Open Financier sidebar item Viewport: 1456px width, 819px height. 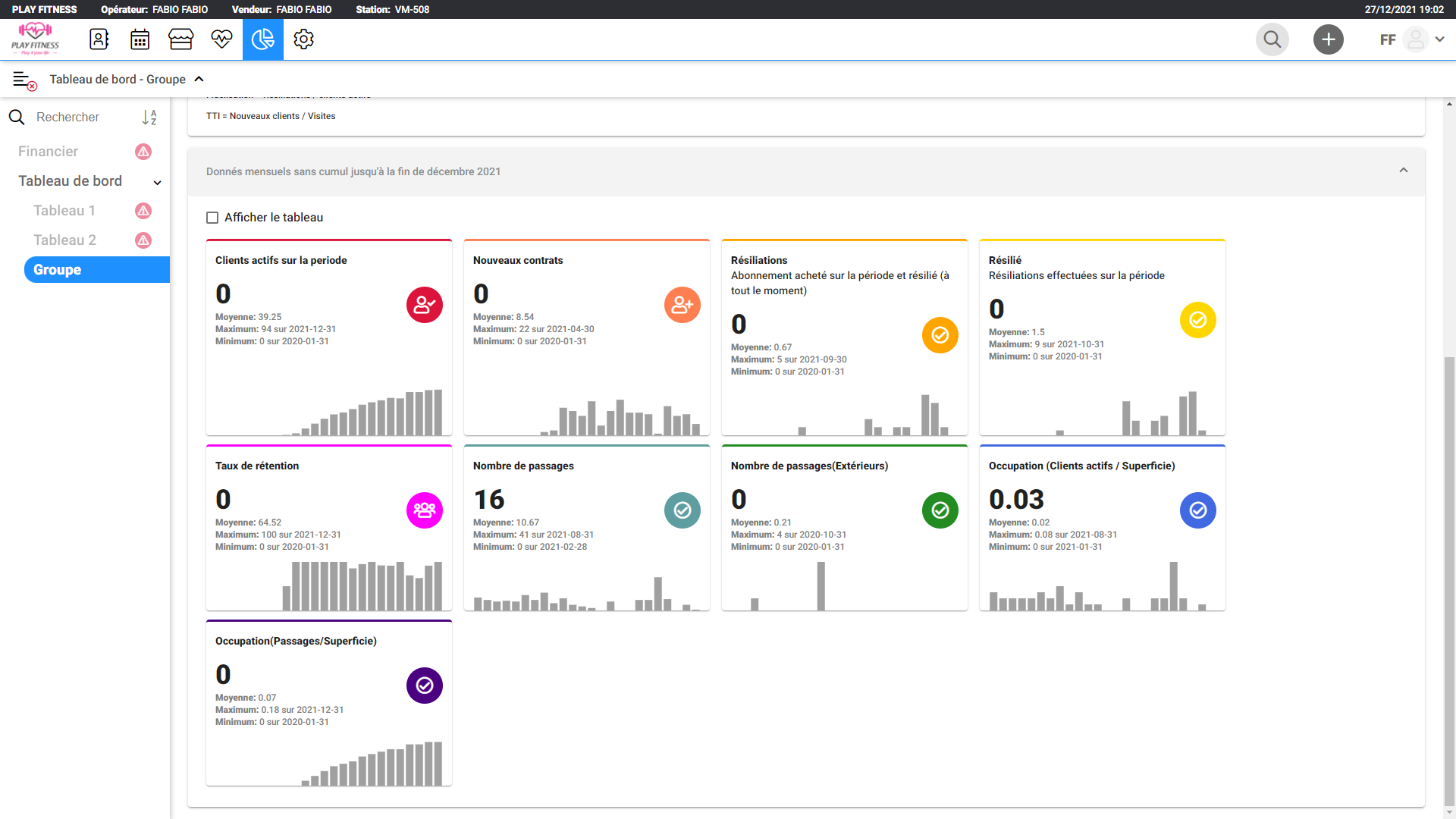(x=49, y=152)
